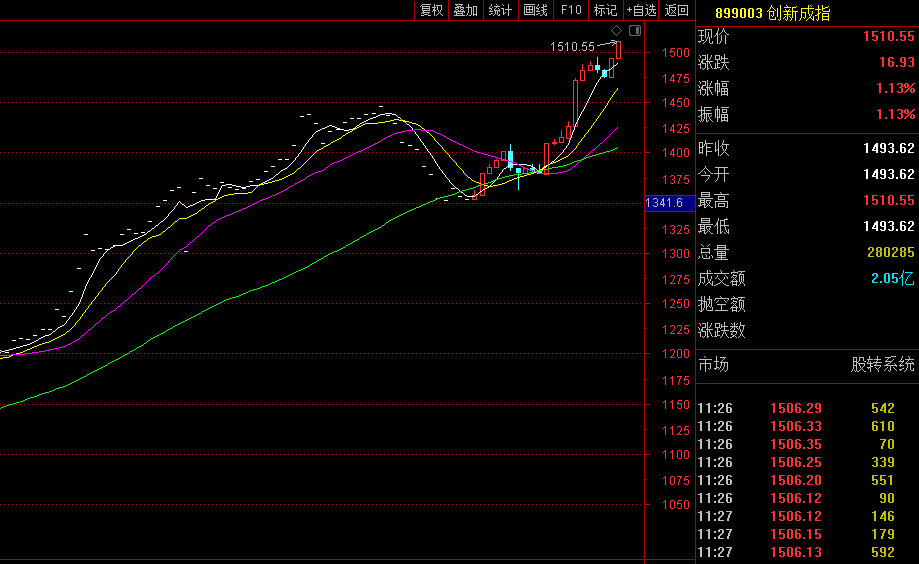Click the latest red candlestick on chart
This screenshot has width=919, height=564.
tap(619, 50)
